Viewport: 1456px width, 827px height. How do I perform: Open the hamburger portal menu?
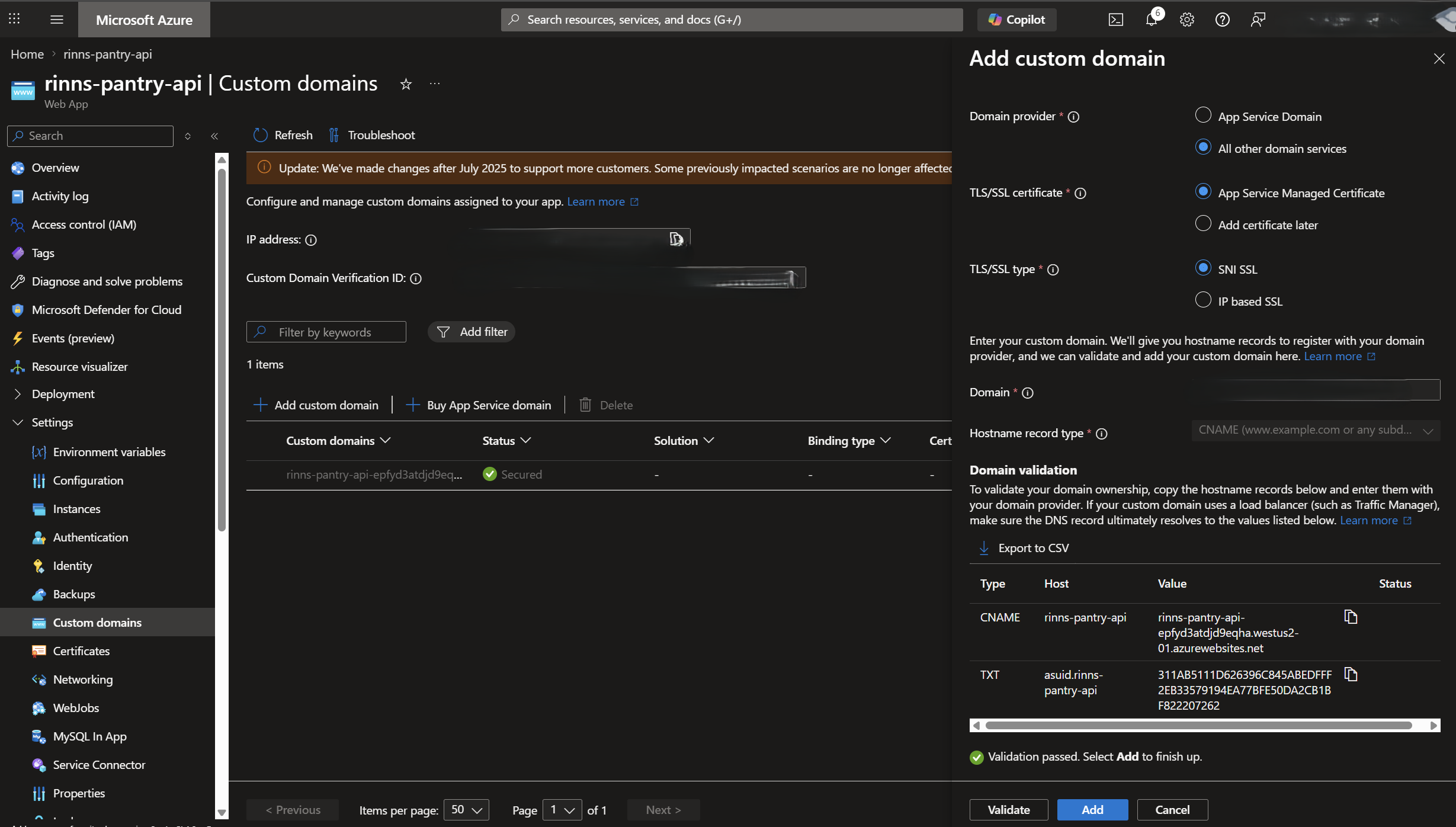[x=57, y=20]
